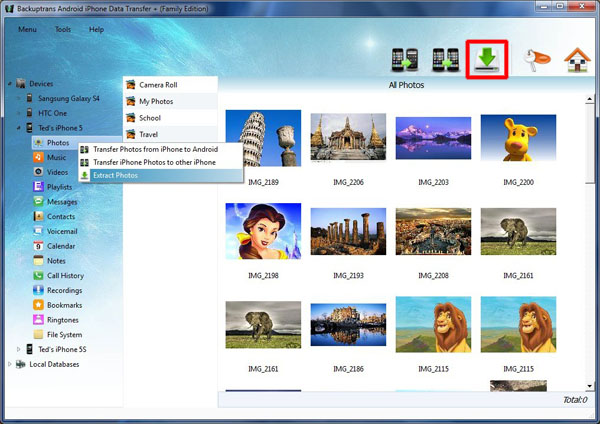The width and height of the screenshot is (600, 424).
Task: Click the Voicemail icon
Action: point(38,231)
